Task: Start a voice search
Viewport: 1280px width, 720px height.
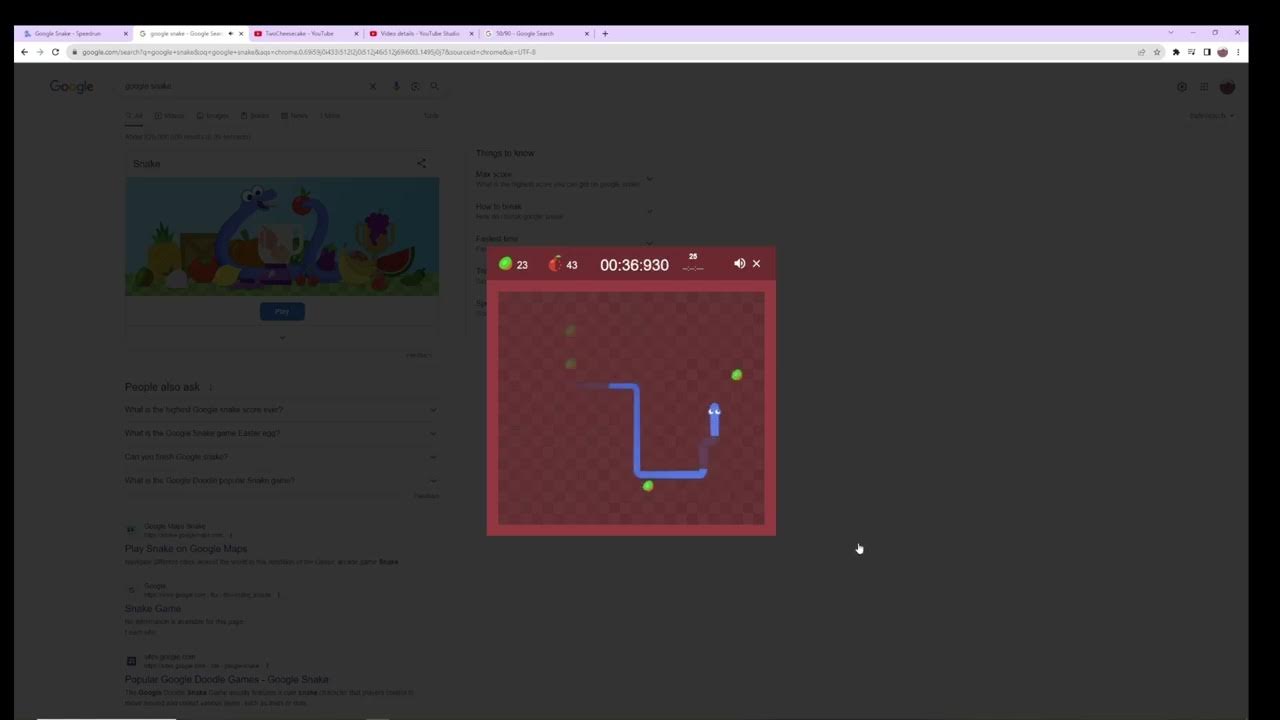Action: [396, 87]
